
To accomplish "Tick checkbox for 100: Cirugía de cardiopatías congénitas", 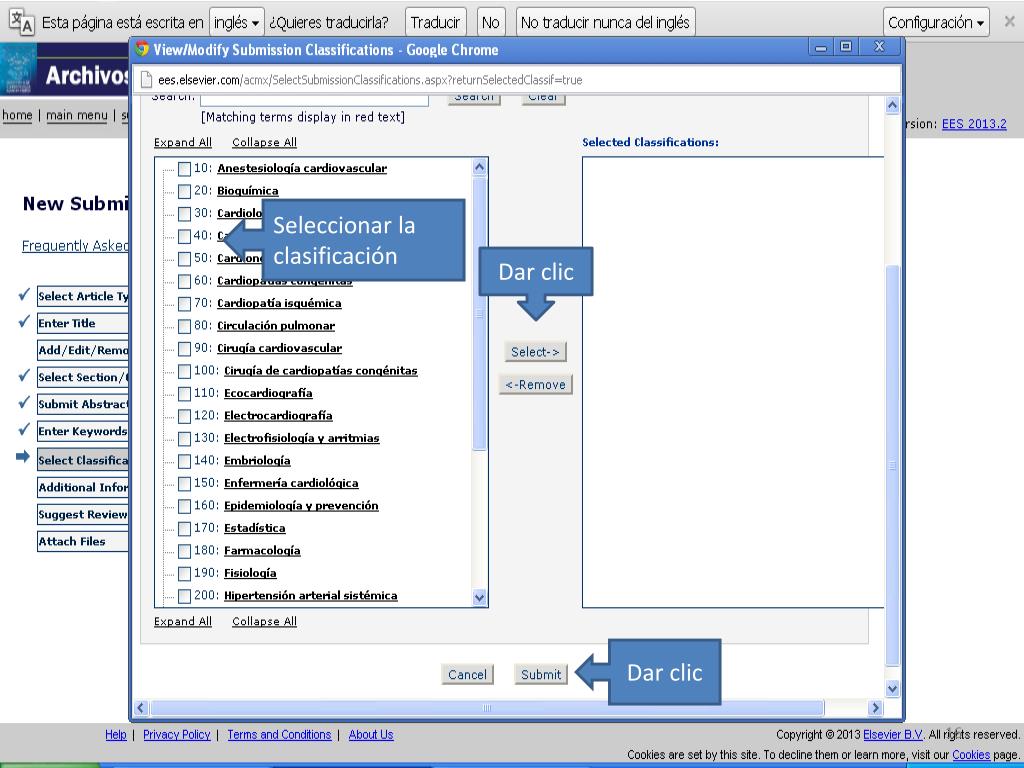I will (184, 371).
